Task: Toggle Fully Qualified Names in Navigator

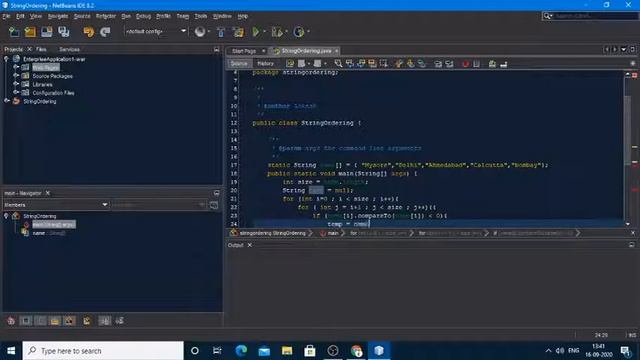Action: [x=87, y=321]
